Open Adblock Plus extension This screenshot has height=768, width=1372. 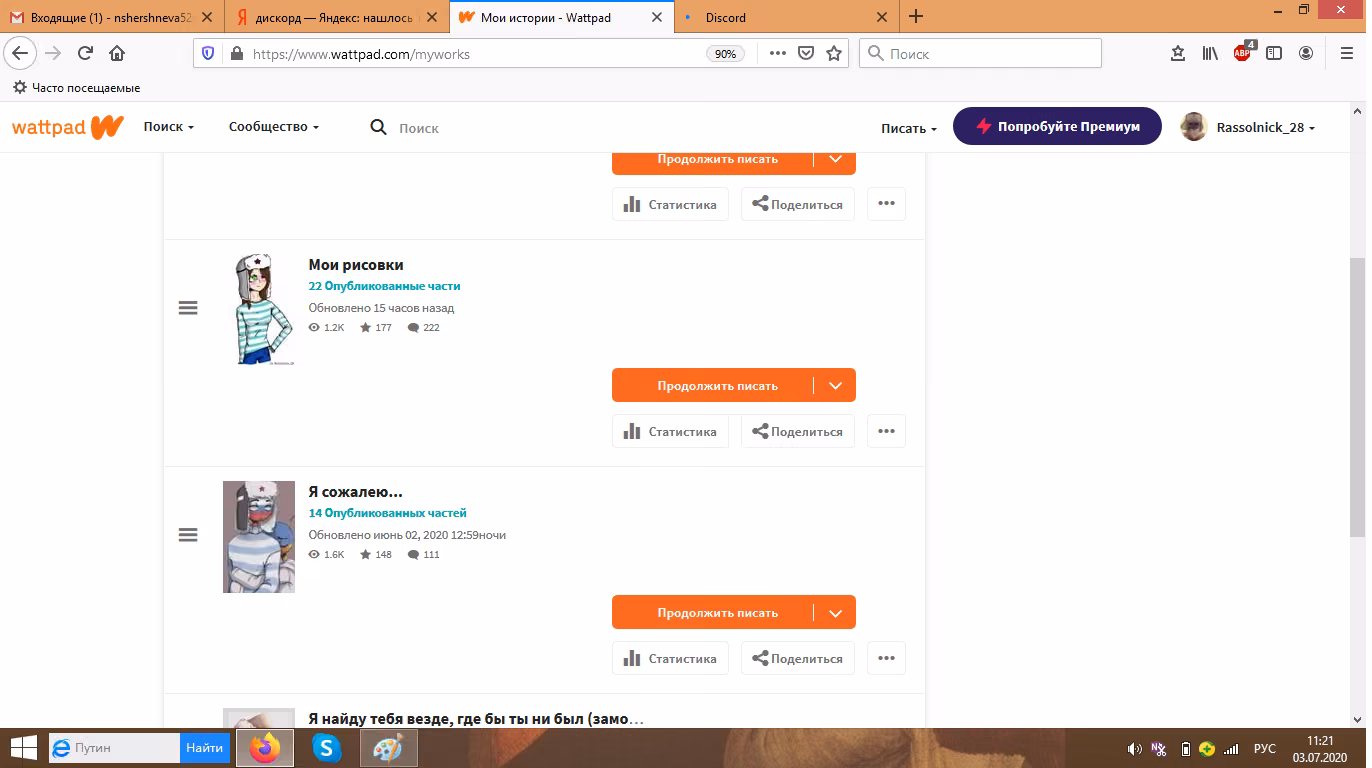point(1242,52)
